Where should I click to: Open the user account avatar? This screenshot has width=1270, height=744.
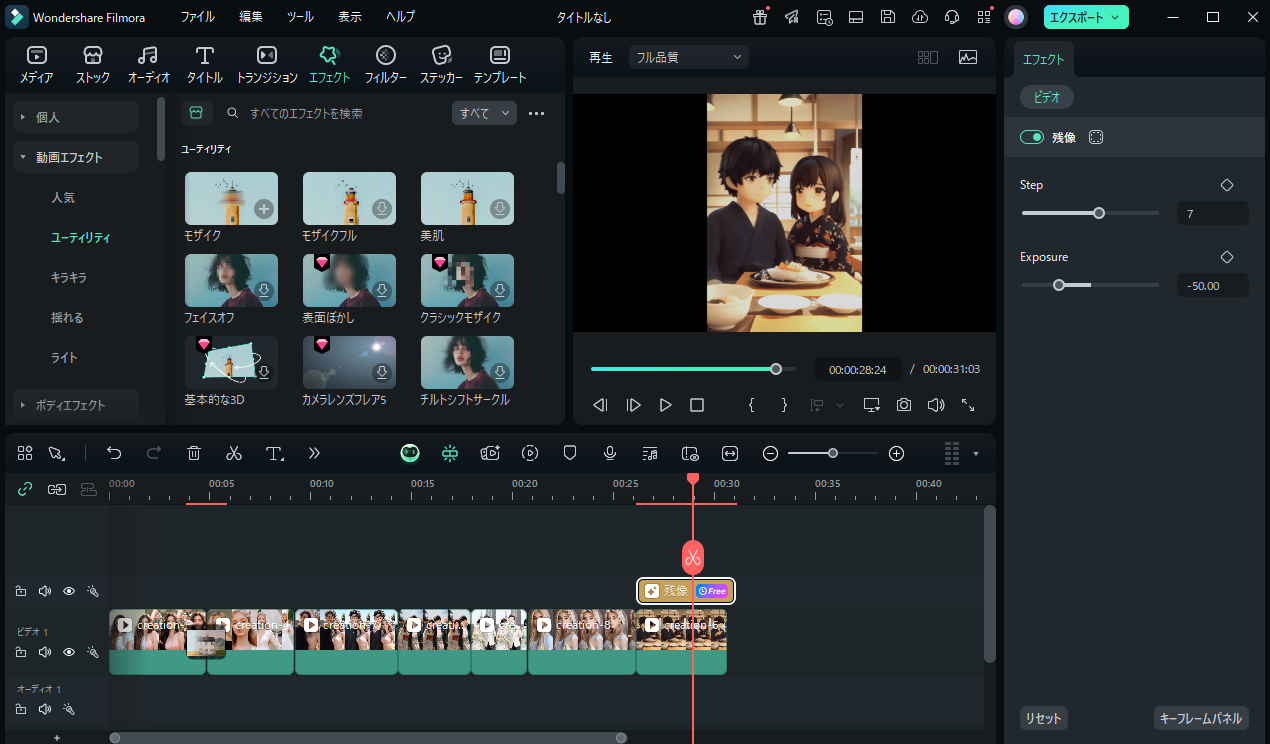pos(1015,17)
